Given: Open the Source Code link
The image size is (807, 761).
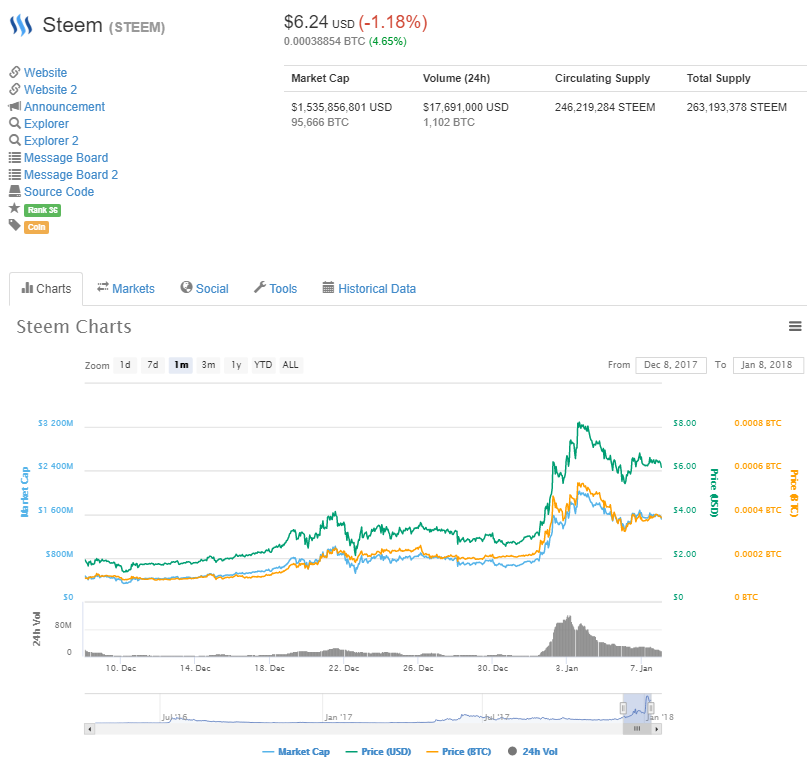Looking at the screenshot, I should coord(59,191).
